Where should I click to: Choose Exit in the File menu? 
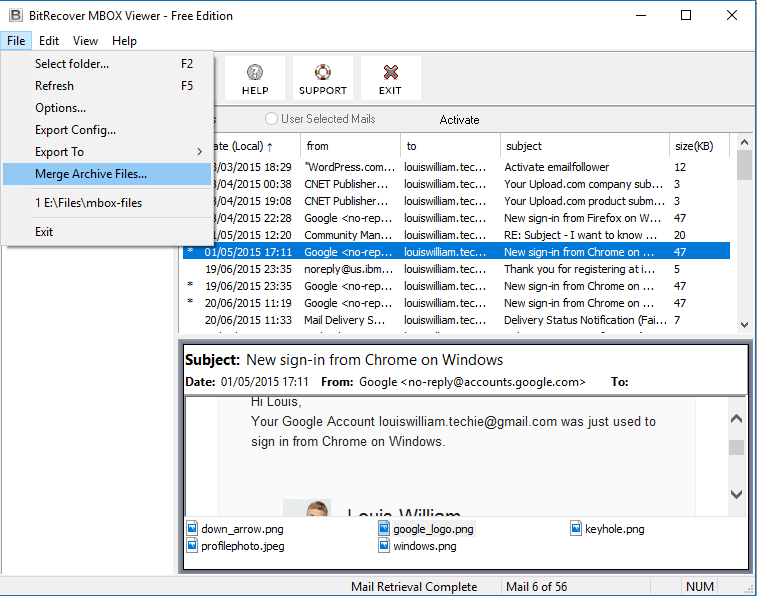pyautogui.click(x=107, y=232)
